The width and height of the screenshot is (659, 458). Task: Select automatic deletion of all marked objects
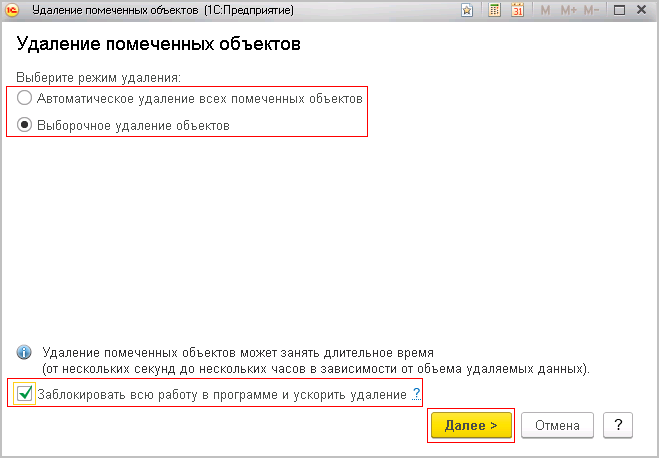(x=24, y=98)
